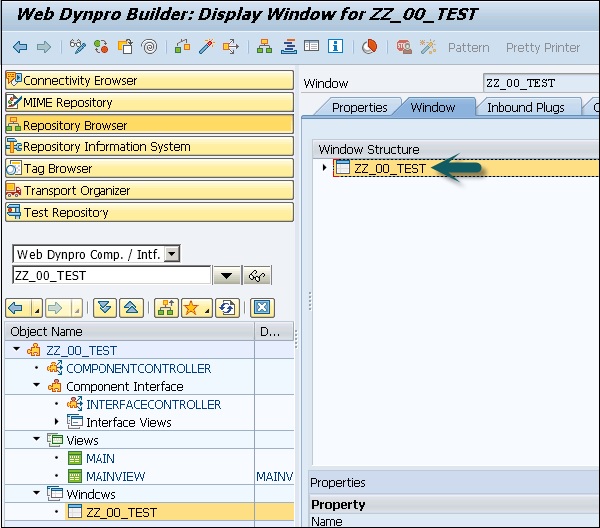
Task: Expand the Interface Views tree node
Action: point(57,422)
